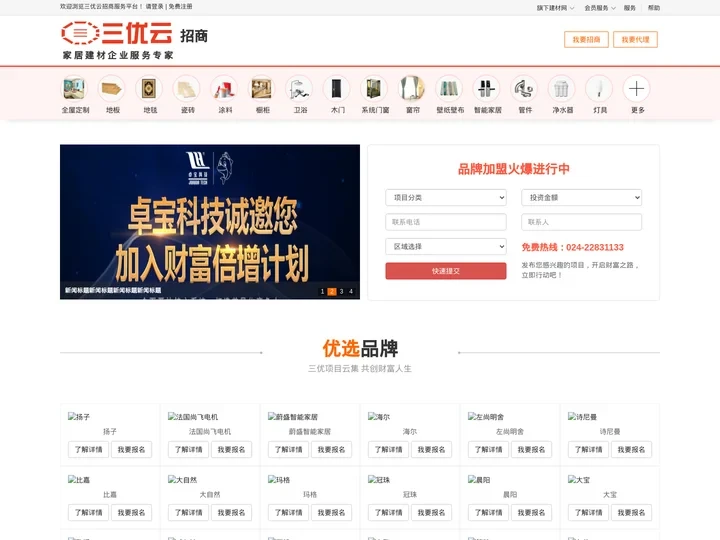
Task: Click 了解详情 for 比嘉 brand
Action: coord(89,512)
